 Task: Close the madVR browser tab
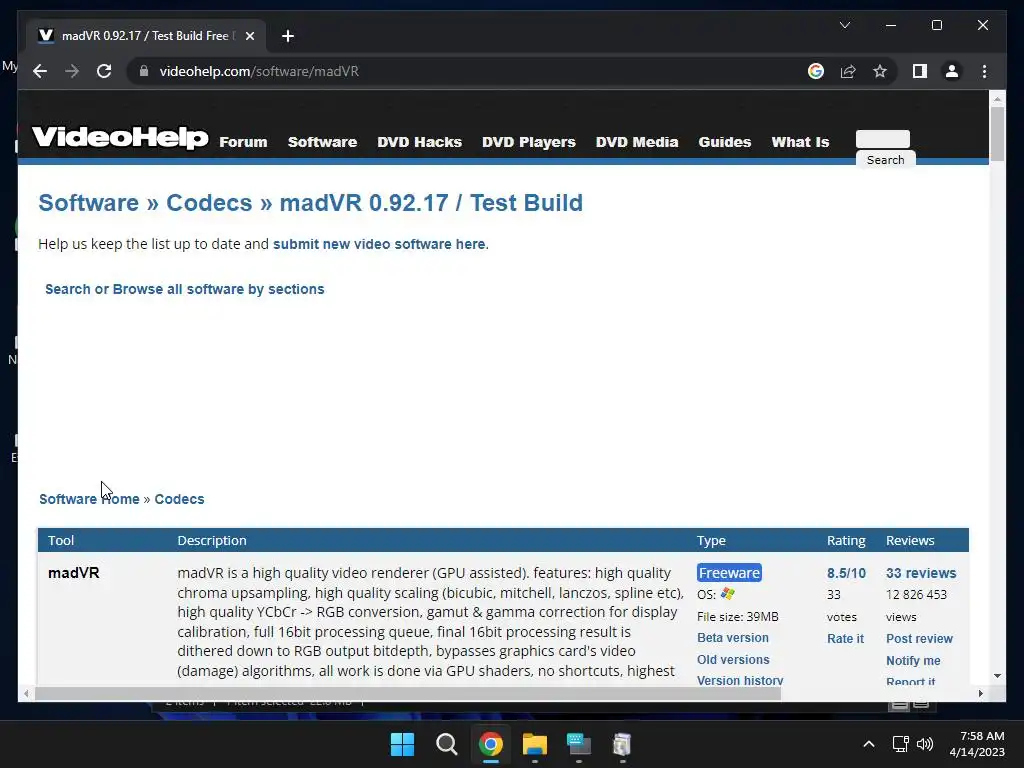(x=249, y=36)
